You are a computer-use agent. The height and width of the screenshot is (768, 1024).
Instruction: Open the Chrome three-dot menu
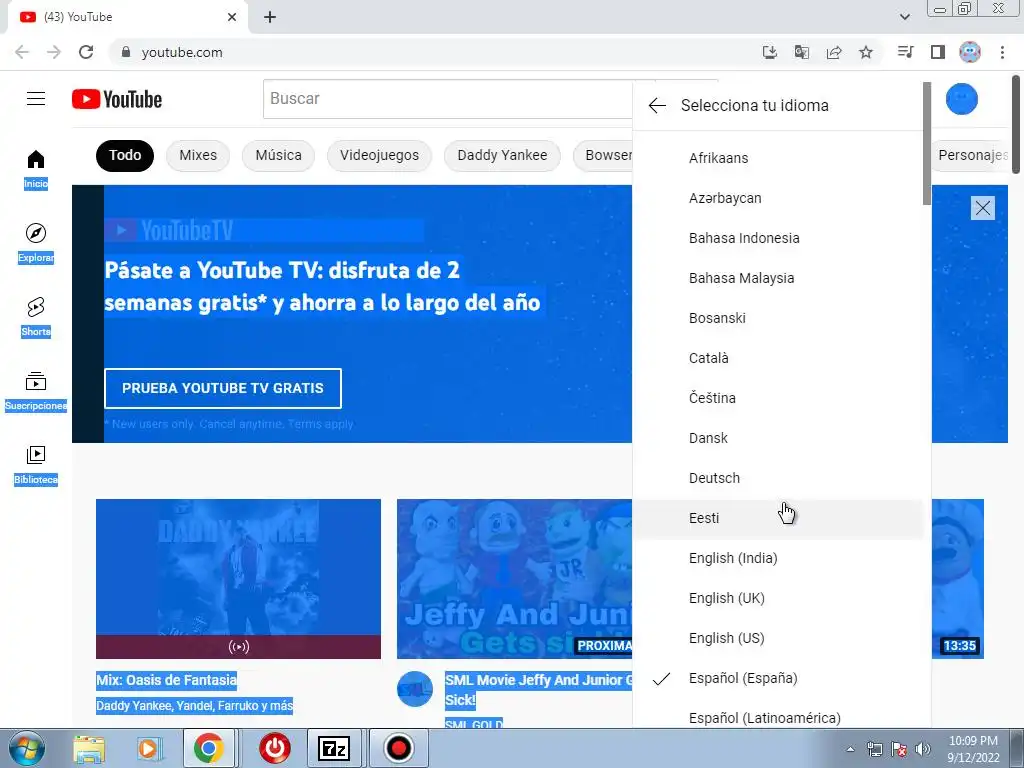[1002, 52]
